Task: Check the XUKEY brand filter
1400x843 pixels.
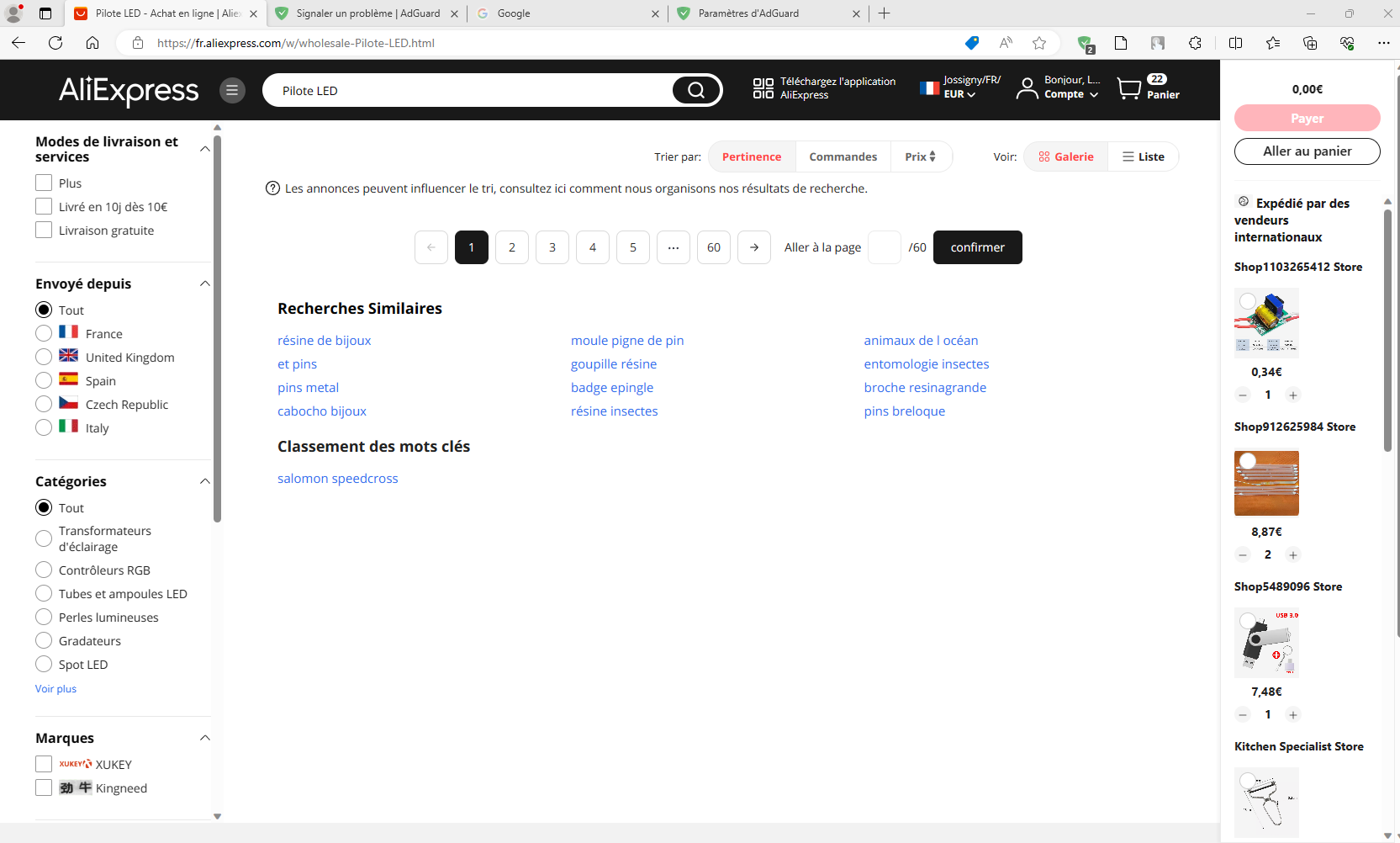Action: [43, 764]
